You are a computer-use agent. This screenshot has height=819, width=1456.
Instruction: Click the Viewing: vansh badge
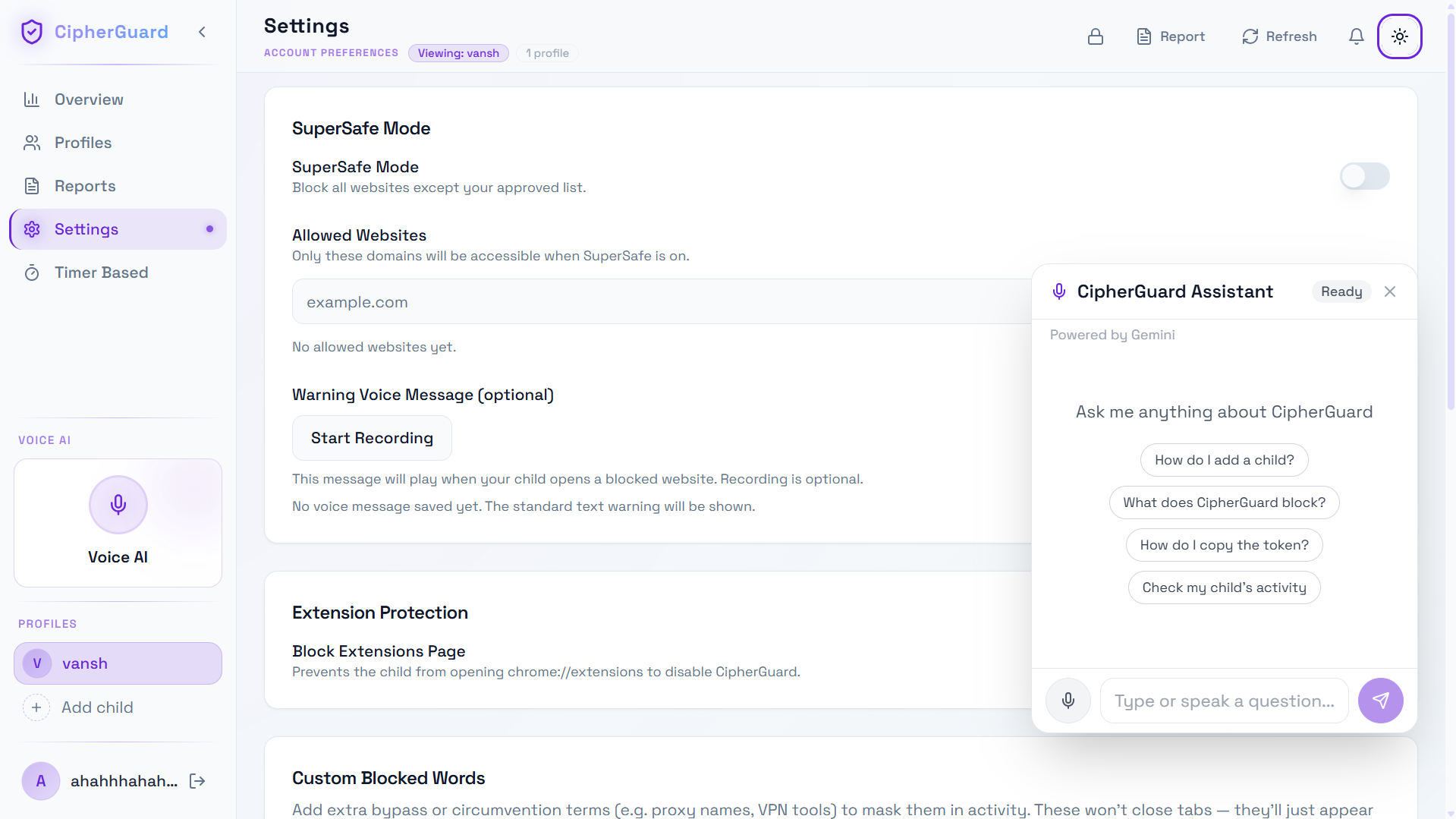[x=458, y=53]
